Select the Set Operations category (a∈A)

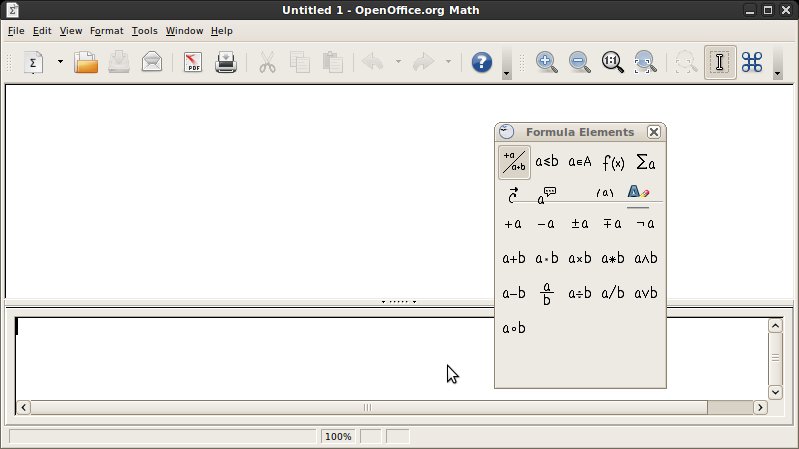click(580, 162)
